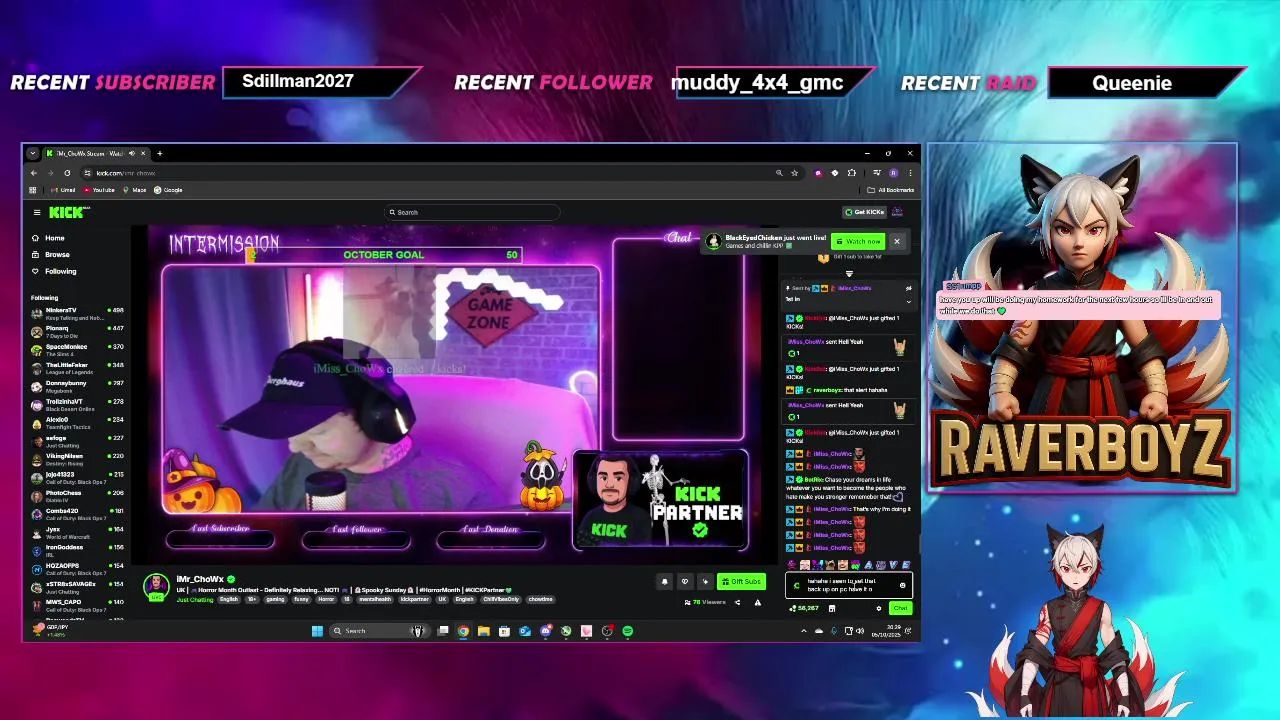Open Chrome from the taskbar
Viewport: 1280px width, 720px height.
pyautogui.click(x=463, y=631)
